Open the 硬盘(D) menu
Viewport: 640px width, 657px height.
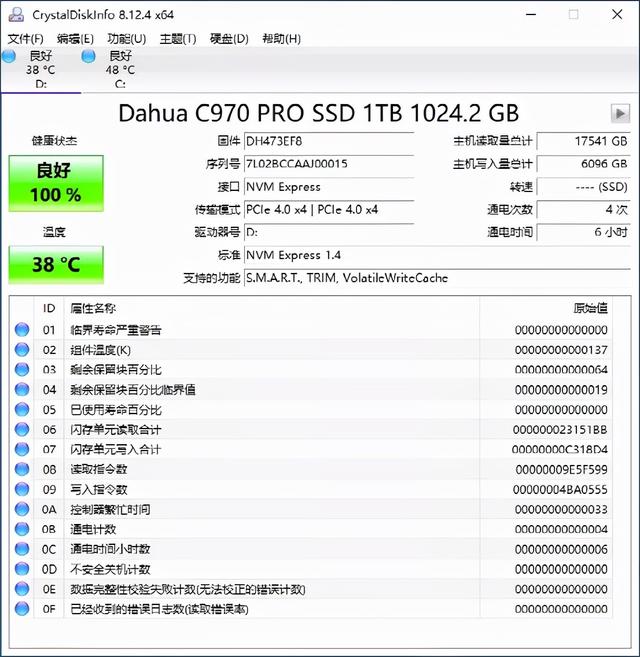pos(229,39)
